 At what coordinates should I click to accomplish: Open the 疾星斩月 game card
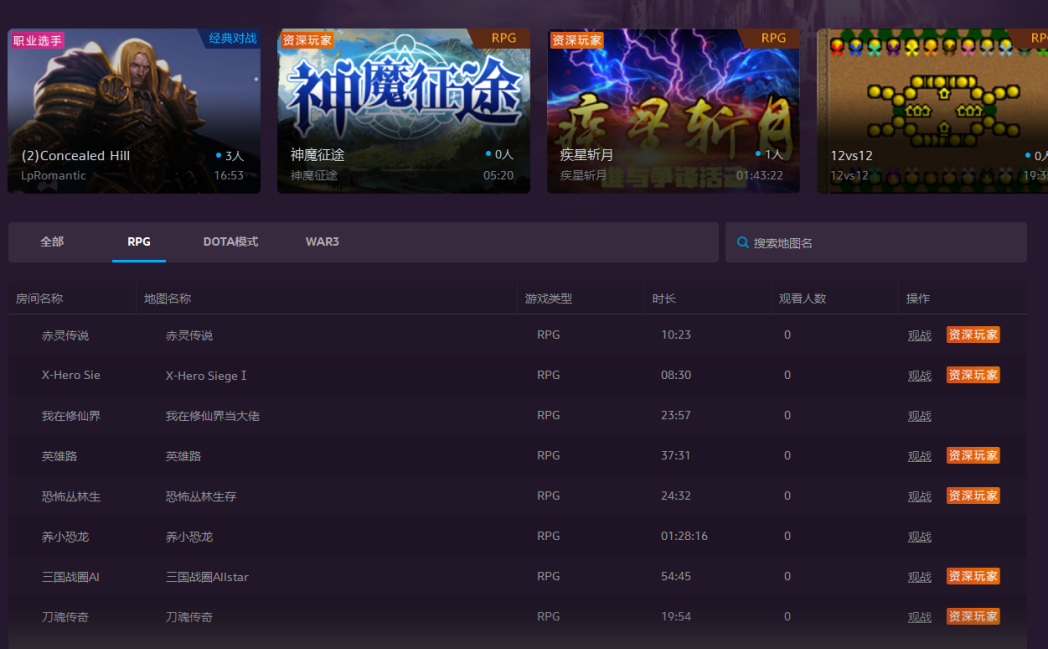(674, 111)
